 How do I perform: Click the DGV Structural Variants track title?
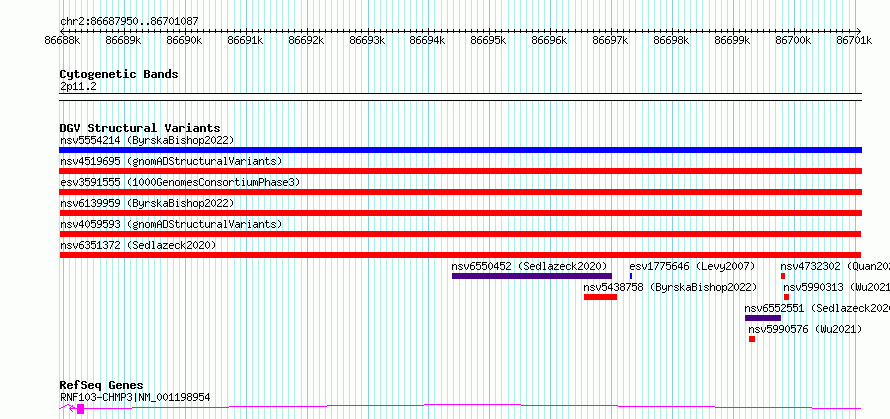(x=140, y=128)
